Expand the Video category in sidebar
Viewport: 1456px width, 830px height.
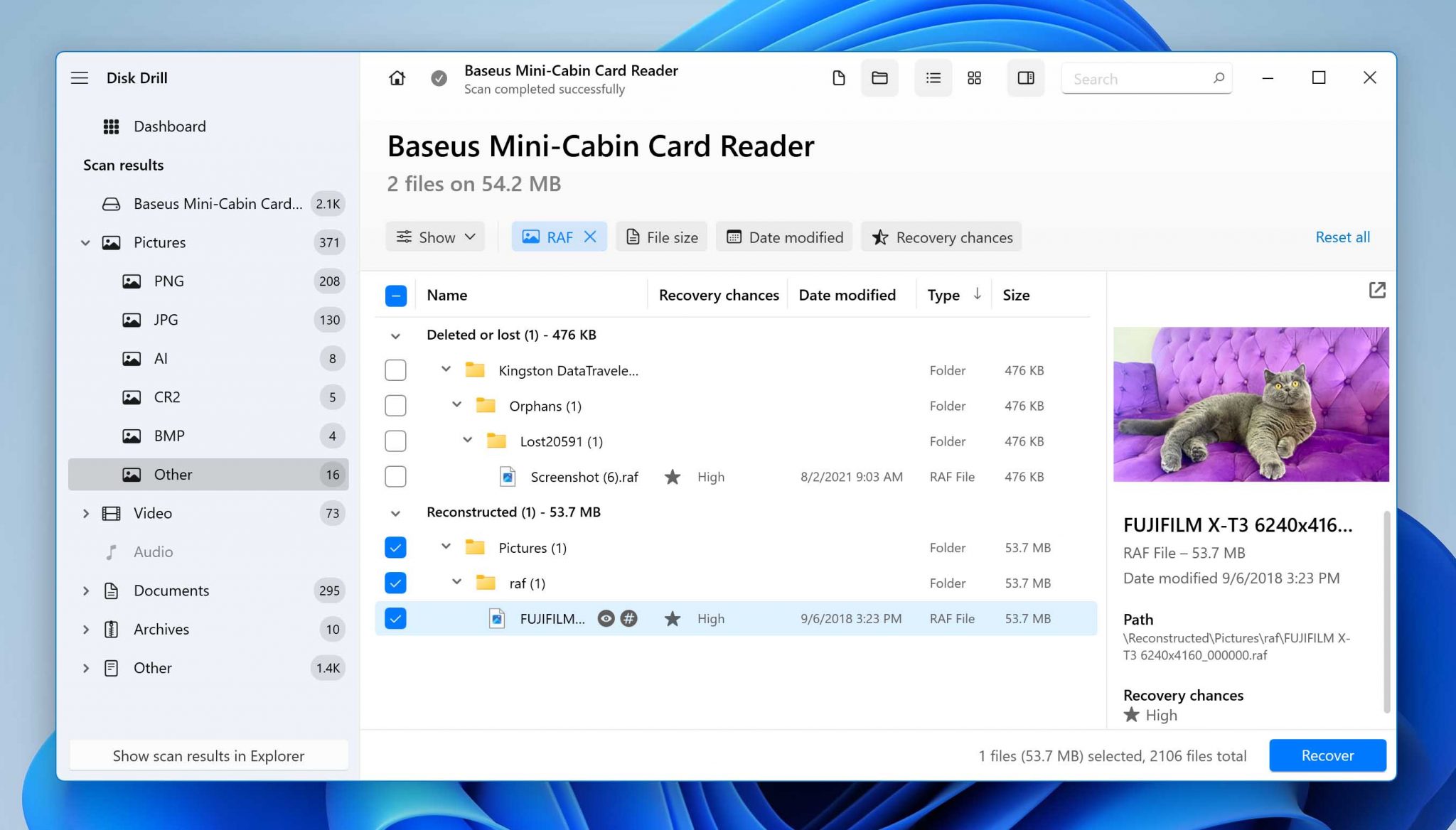tap(86, 513)
